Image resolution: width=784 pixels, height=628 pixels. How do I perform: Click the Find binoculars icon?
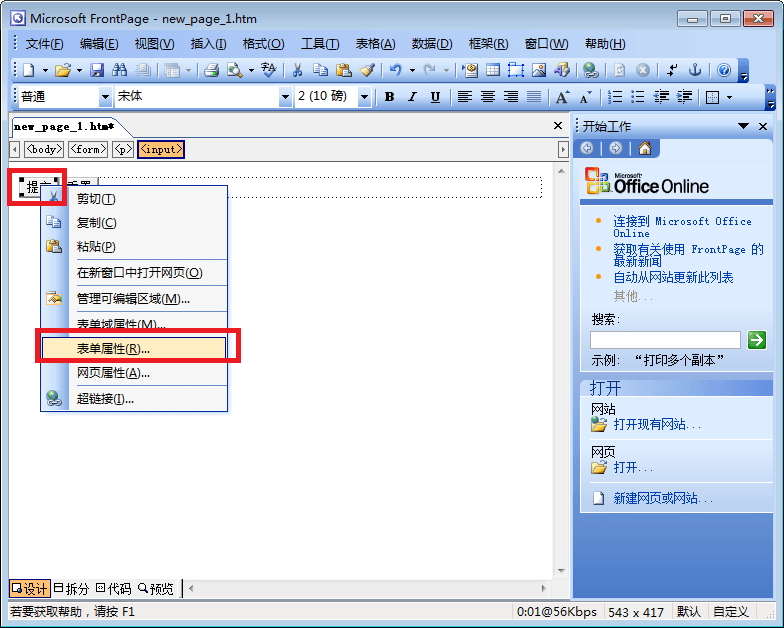(120, 70)
